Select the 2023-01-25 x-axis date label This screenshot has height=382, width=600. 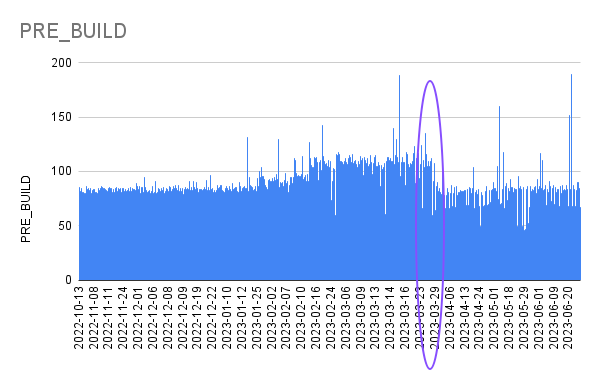click(257, 318)
